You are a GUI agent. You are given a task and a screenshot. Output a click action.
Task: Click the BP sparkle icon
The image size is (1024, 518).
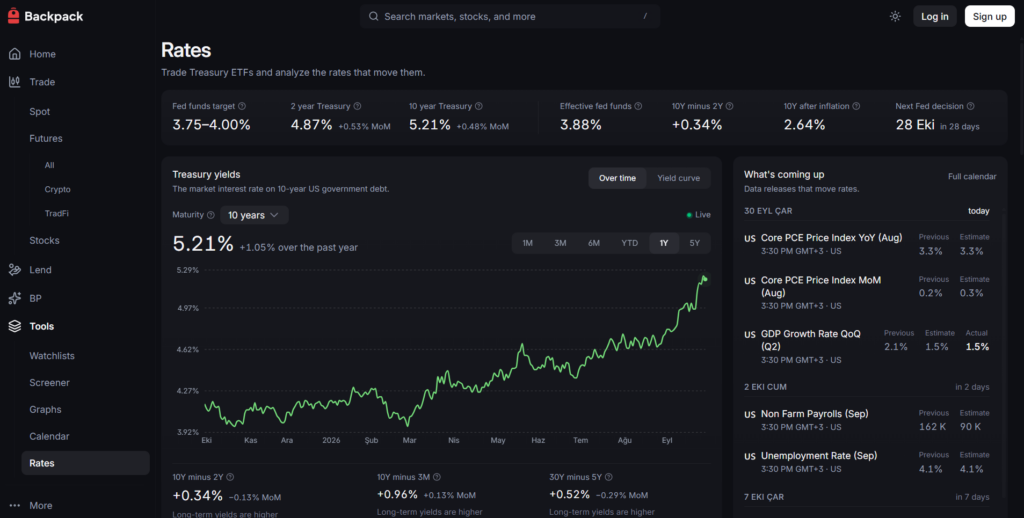pyautogui.click(x=14, y=298)
